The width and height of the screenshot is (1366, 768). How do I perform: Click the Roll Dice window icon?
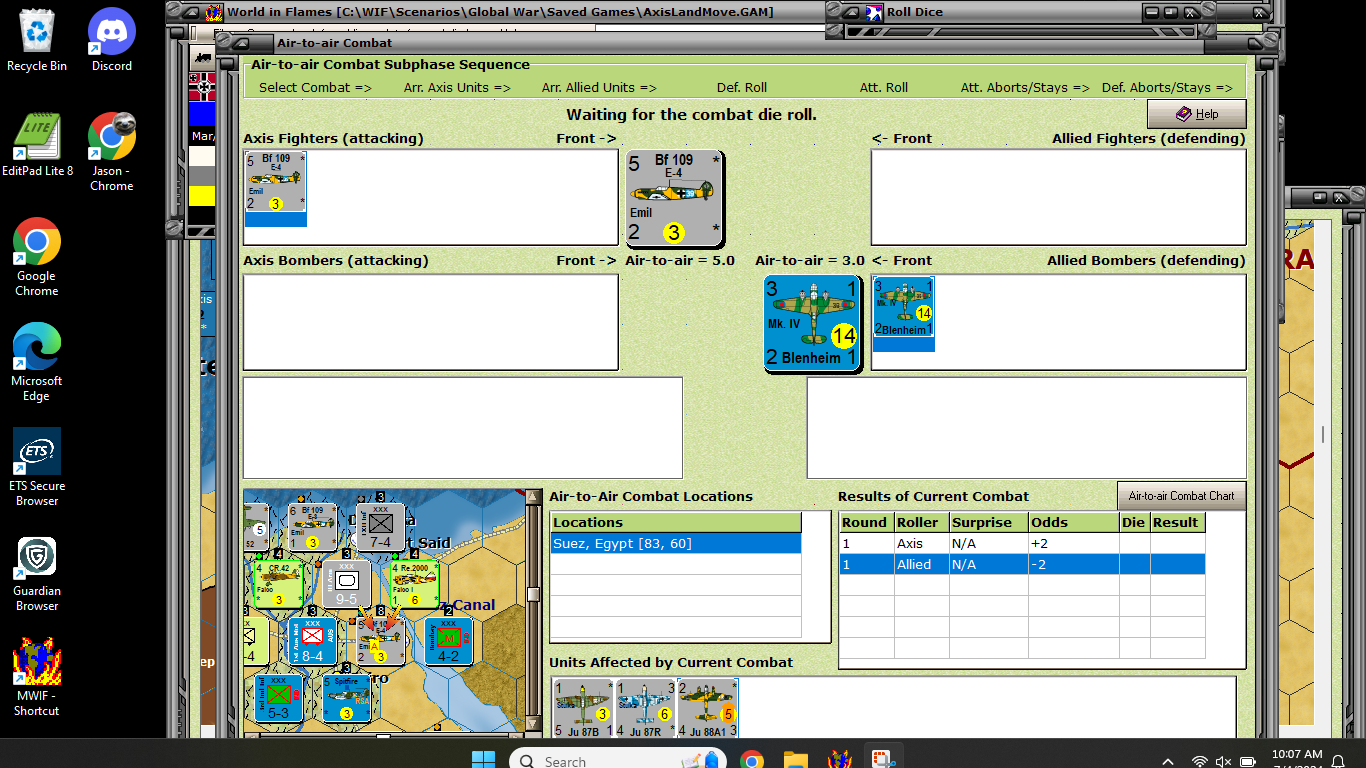point(874,13)
